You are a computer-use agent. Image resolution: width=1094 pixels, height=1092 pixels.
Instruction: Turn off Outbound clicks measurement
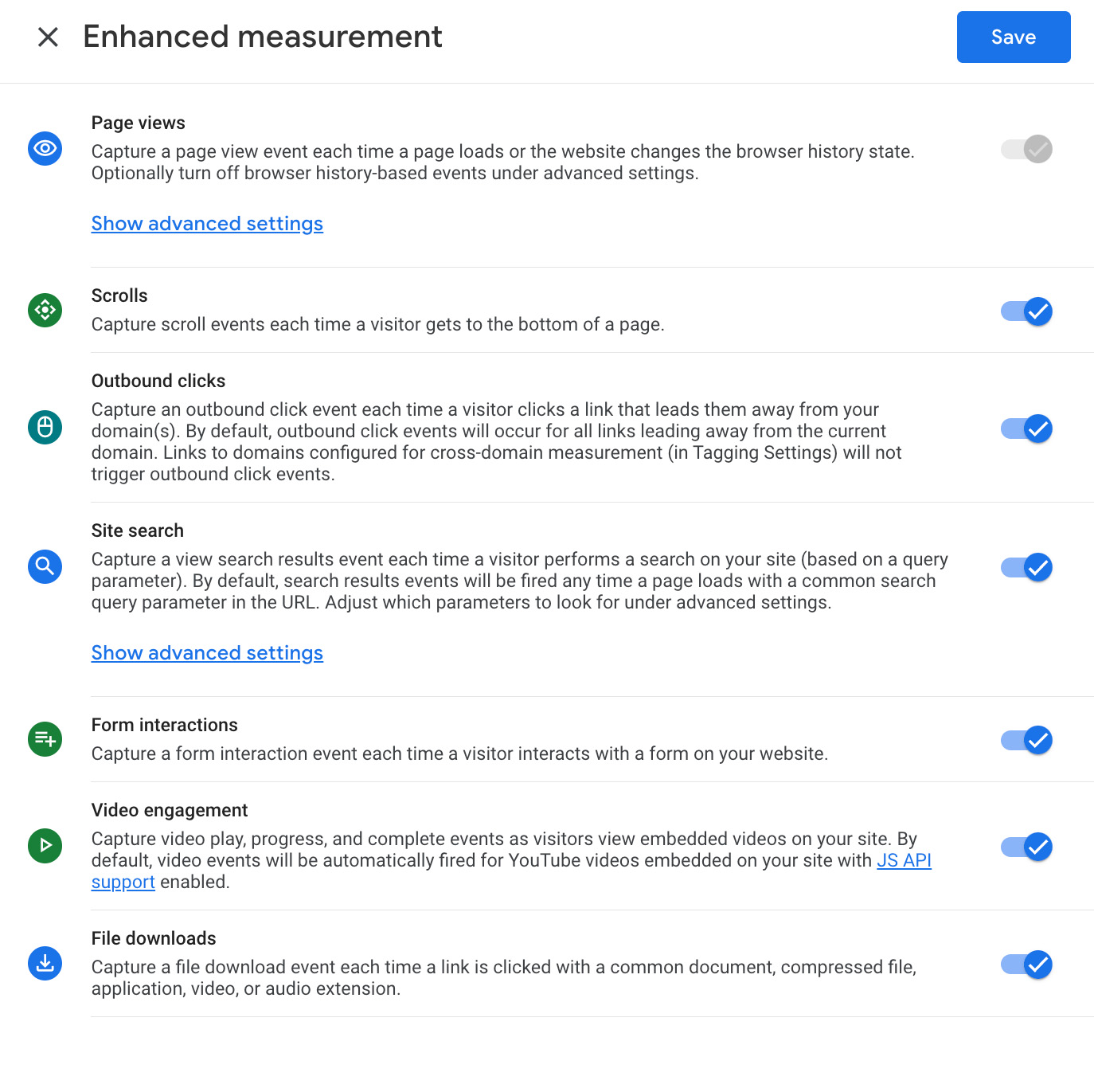pos(1026,429)
